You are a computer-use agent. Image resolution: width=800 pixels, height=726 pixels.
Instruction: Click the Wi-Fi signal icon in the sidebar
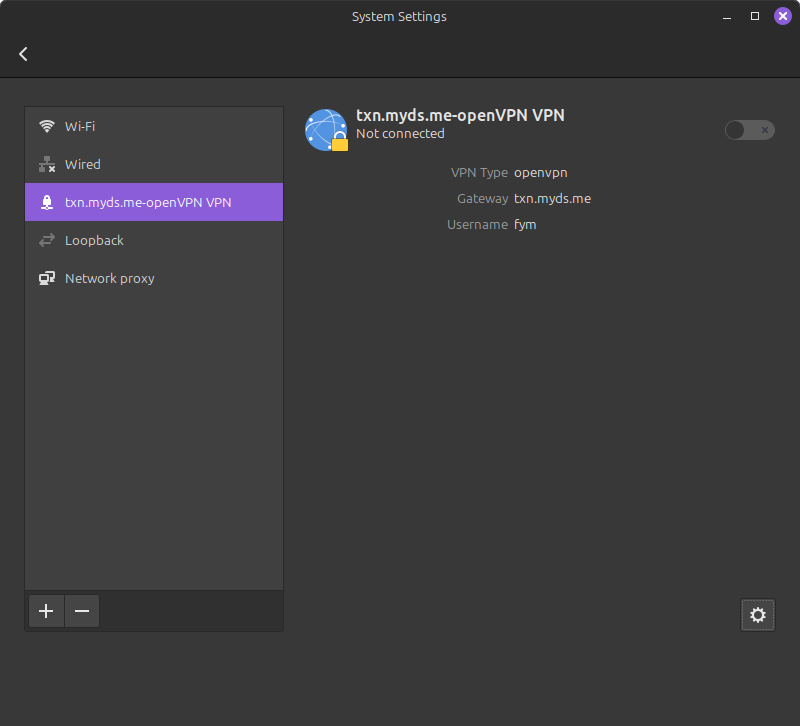coord(47,126)
